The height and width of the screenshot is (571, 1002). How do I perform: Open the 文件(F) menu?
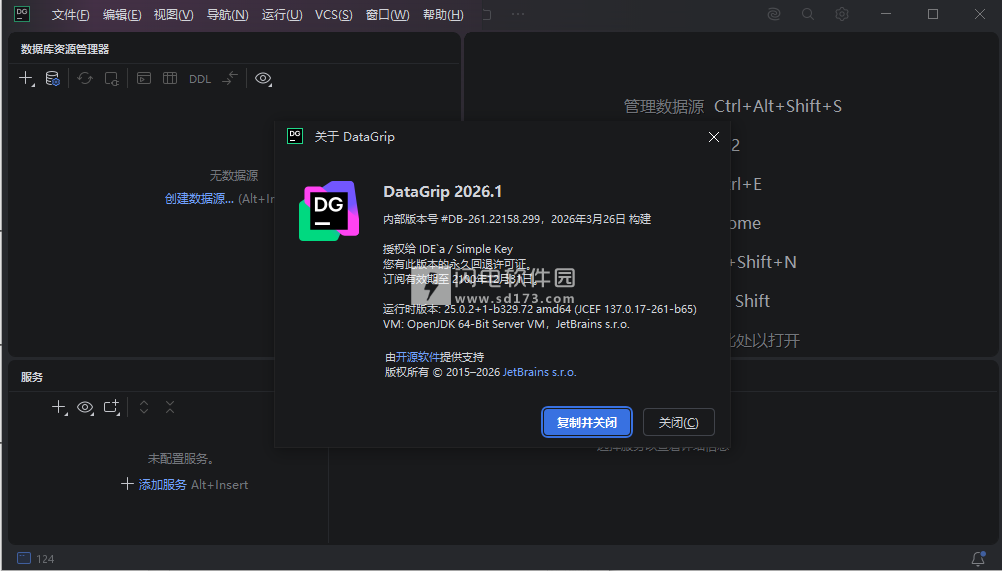point(70,15)
